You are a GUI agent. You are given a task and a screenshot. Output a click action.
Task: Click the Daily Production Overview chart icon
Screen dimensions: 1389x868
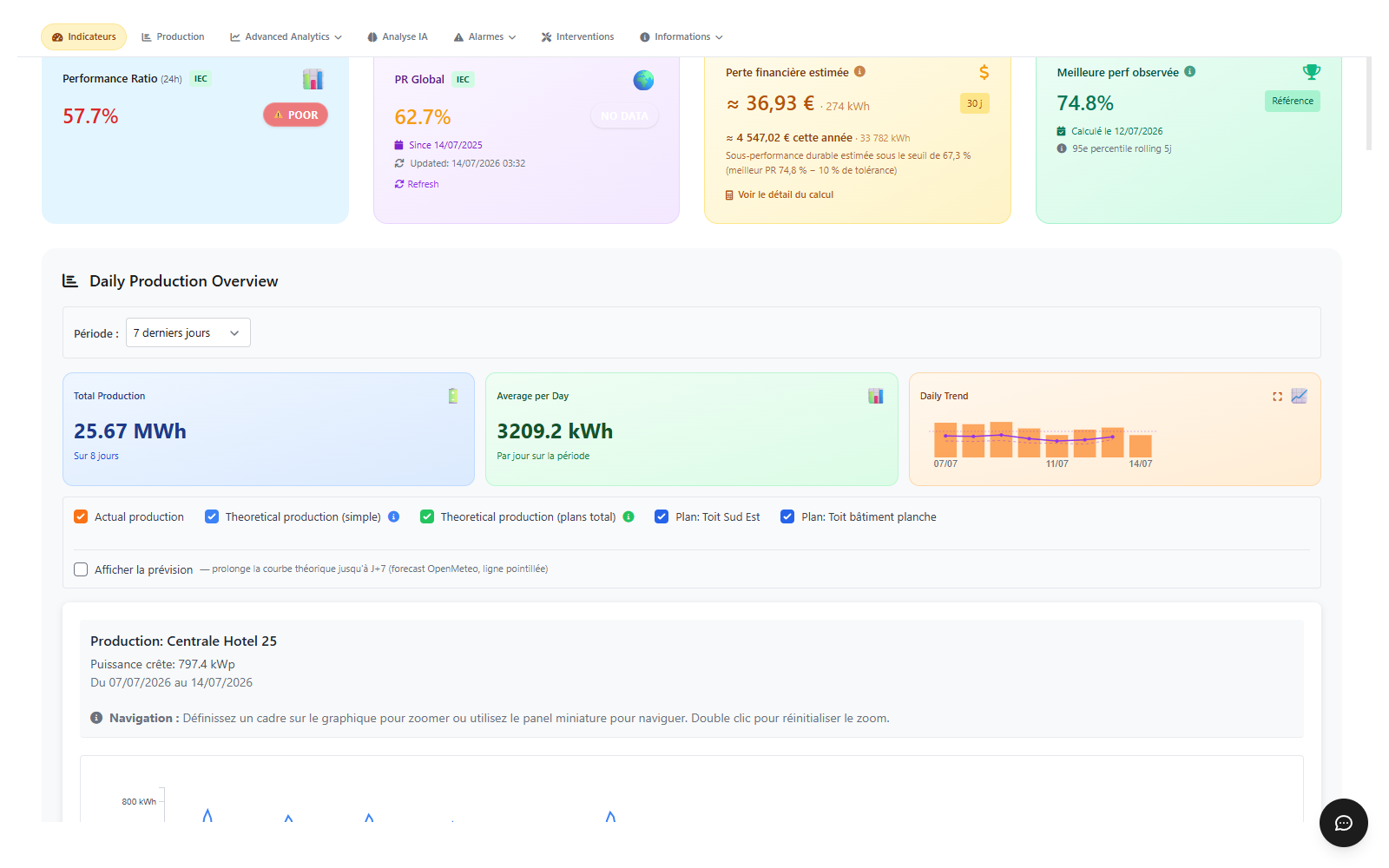click(70, 280)
